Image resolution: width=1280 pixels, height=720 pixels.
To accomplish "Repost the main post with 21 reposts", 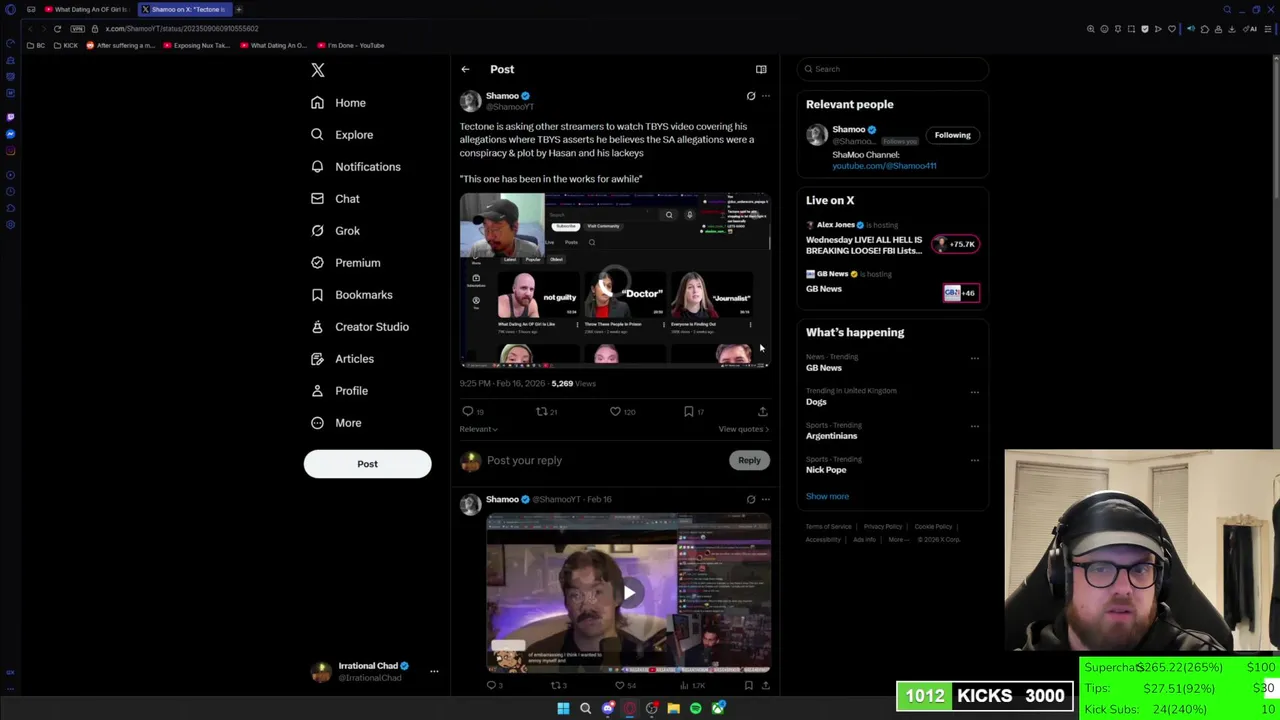I will (x=546, y=411).
